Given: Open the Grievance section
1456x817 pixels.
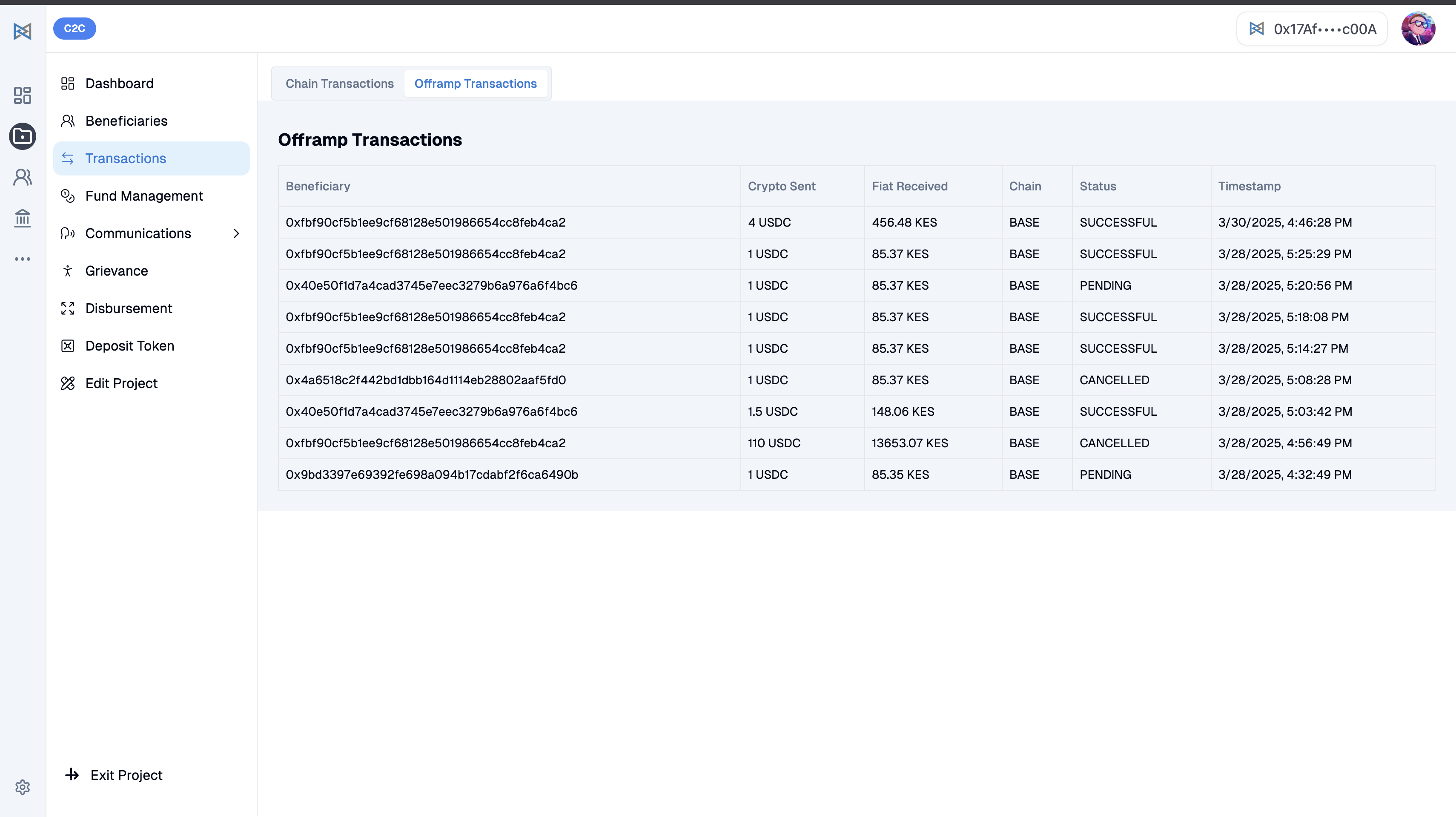Looking at the screenshot, I should click(116, 271).
